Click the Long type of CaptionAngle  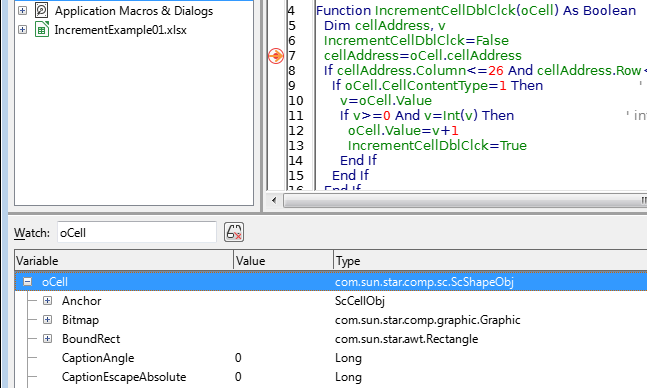(x=348, y=358)
